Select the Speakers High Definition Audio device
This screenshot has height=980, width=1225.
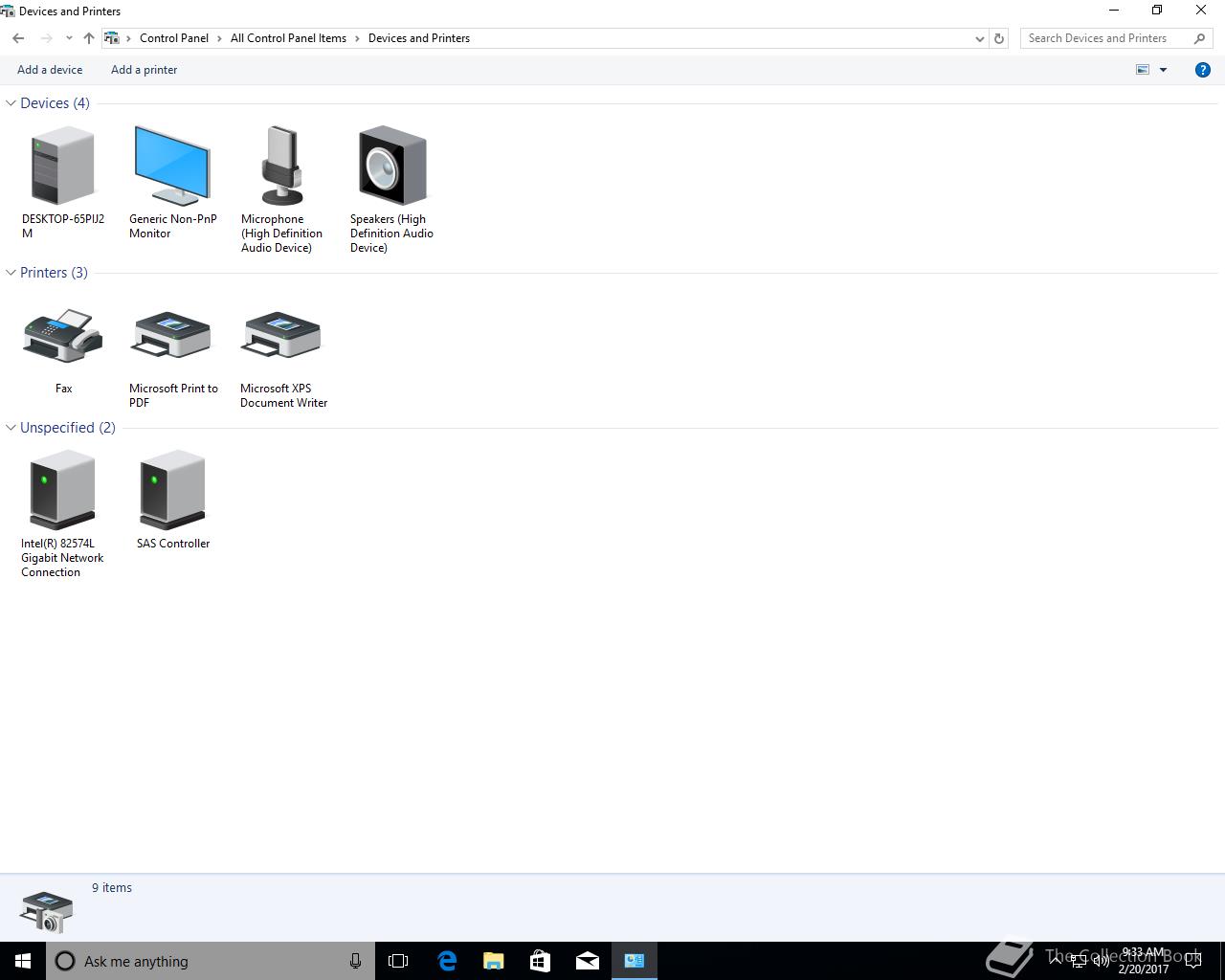(391, 166)
